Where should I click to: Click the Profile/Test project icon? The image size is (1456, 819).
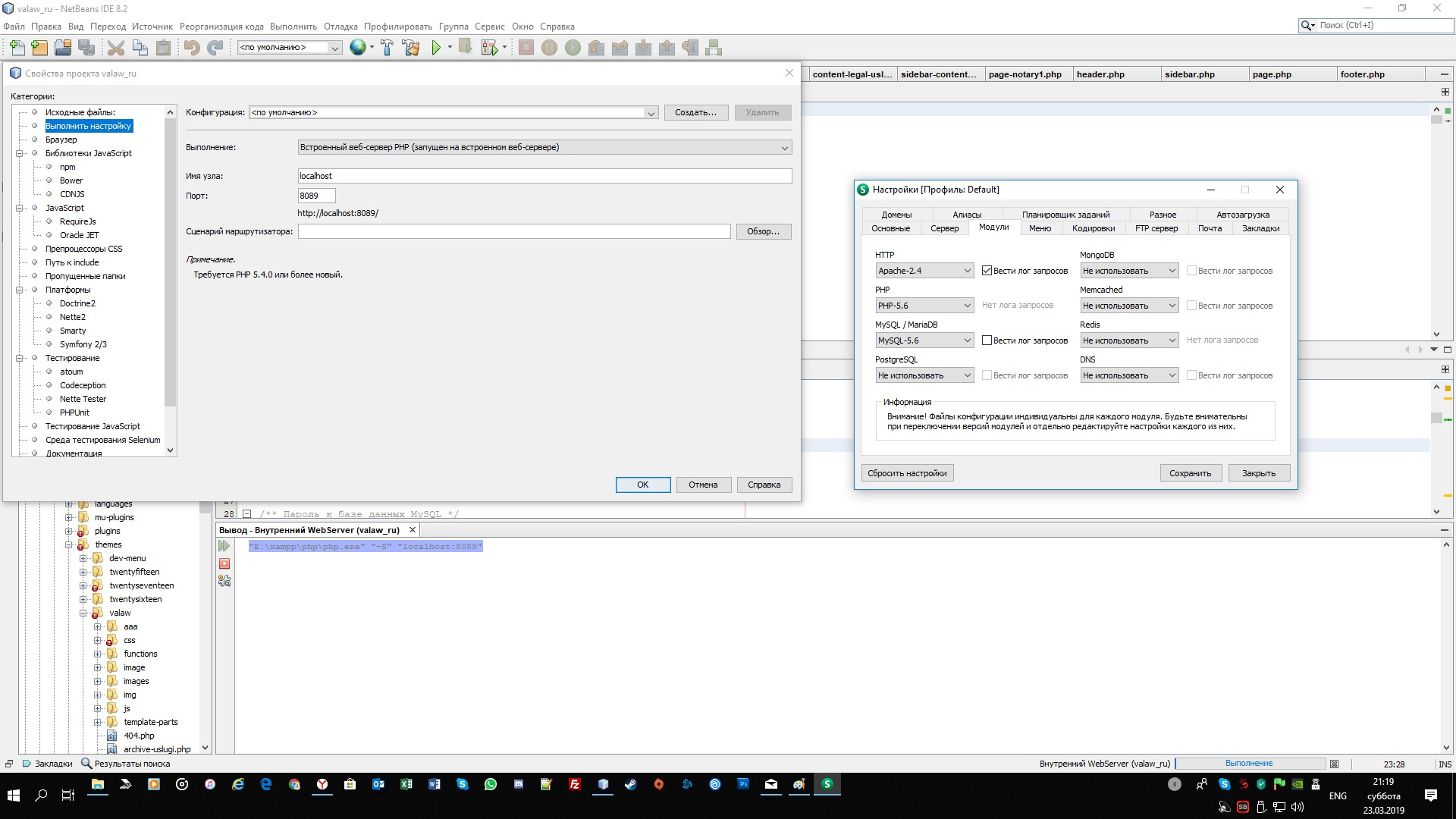[490, 48]
